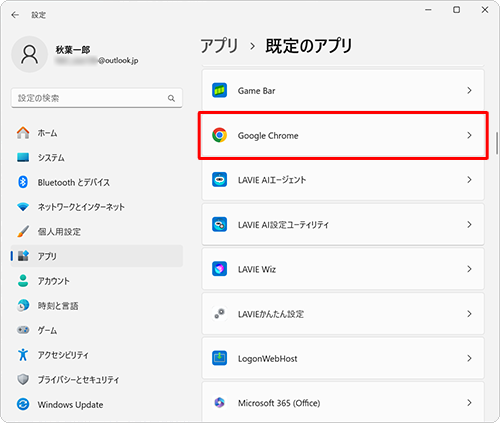The width and height of the screenshot is (500, 423).
Task: Click the ゲーム controller icon
Action: 23,330
